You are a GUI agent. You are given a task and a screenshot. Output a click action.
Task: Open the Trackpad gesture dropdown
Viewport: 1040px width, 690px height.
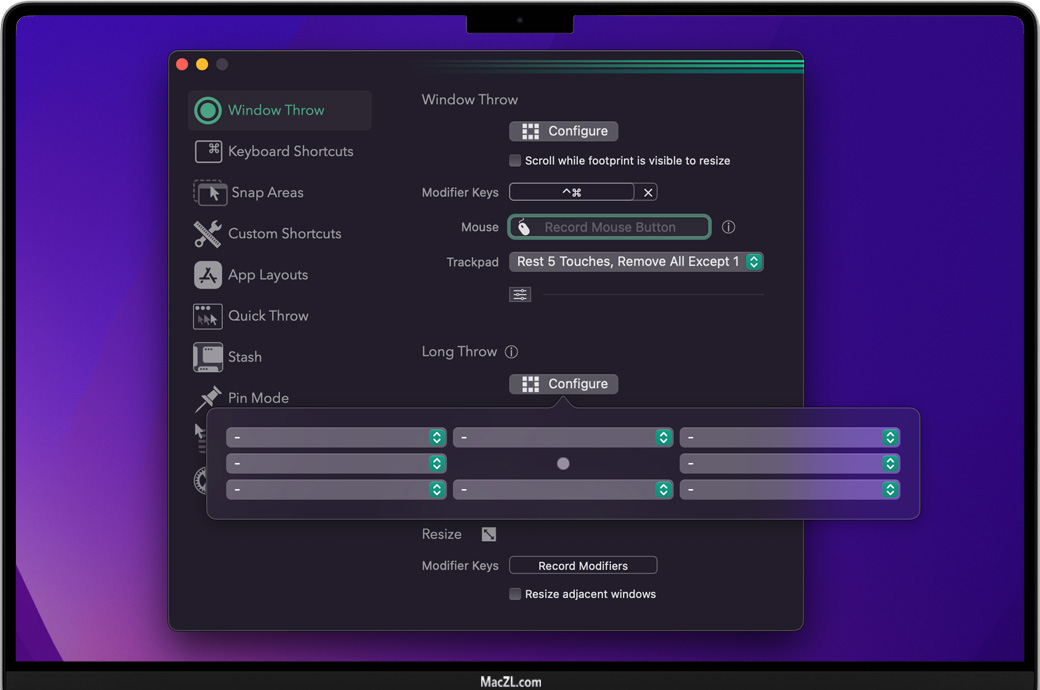[636, 262]
